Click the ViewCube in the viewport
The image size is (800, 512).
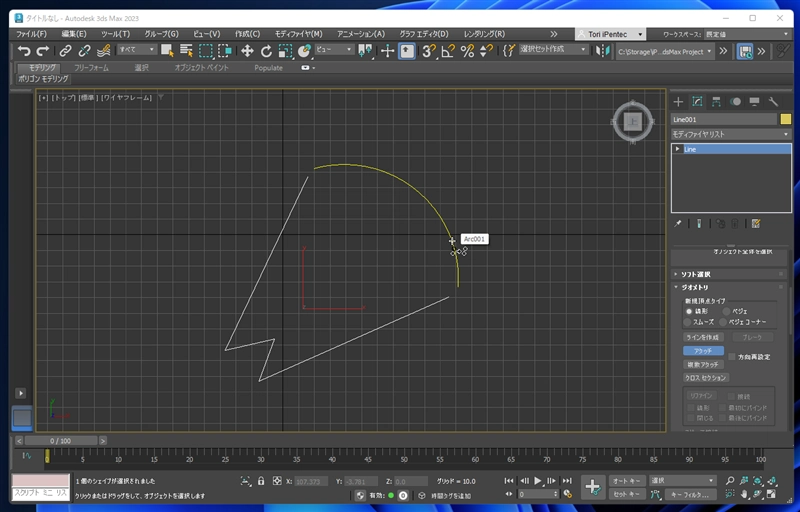[632, 121]
